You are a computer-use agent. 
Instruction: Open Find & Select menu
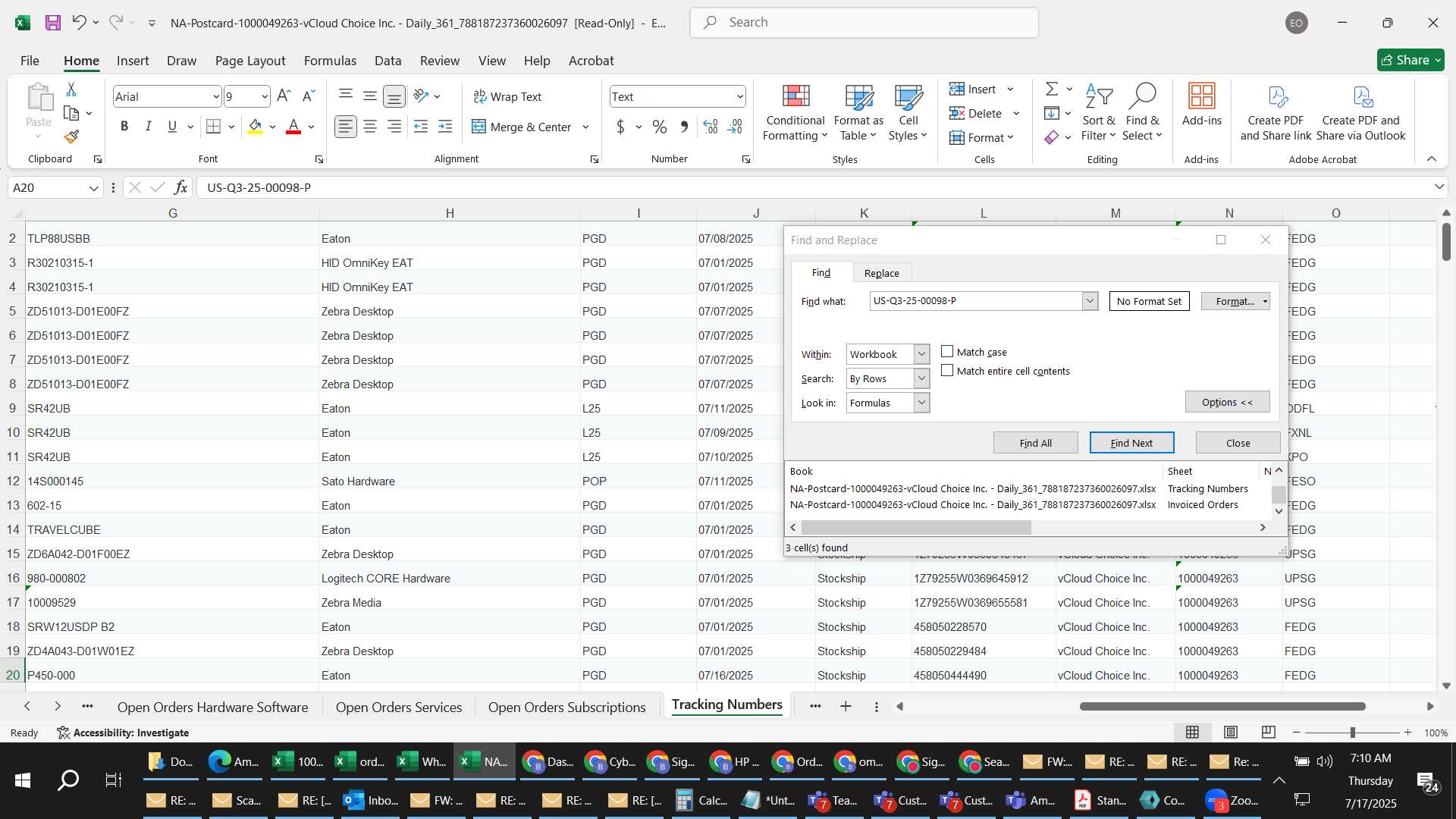point(1142,112)
